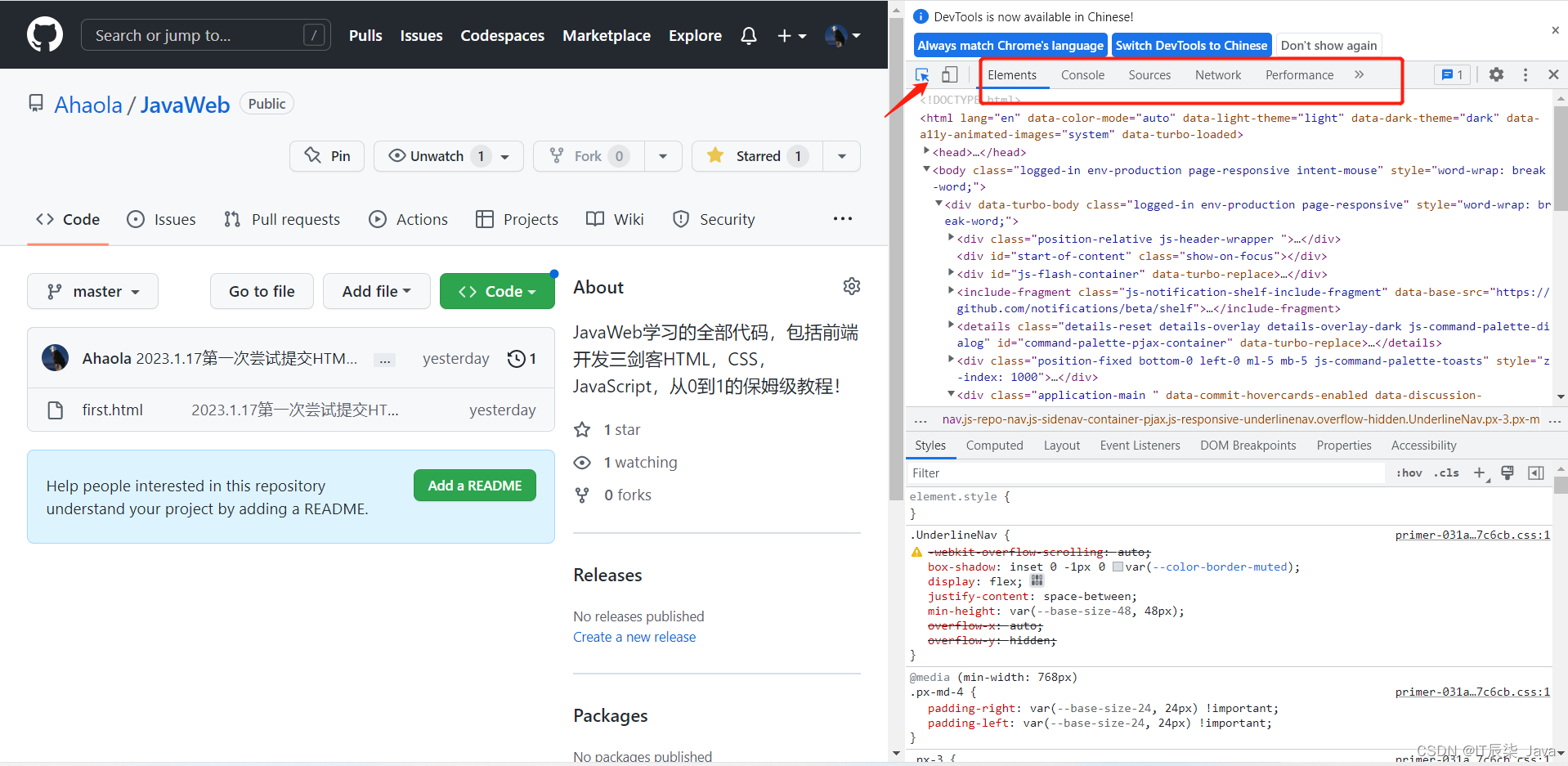The height and width of the screenshot is (766, 1568).
Task: Open the JavaWeb repository link
Action: (x=185, y=105)
